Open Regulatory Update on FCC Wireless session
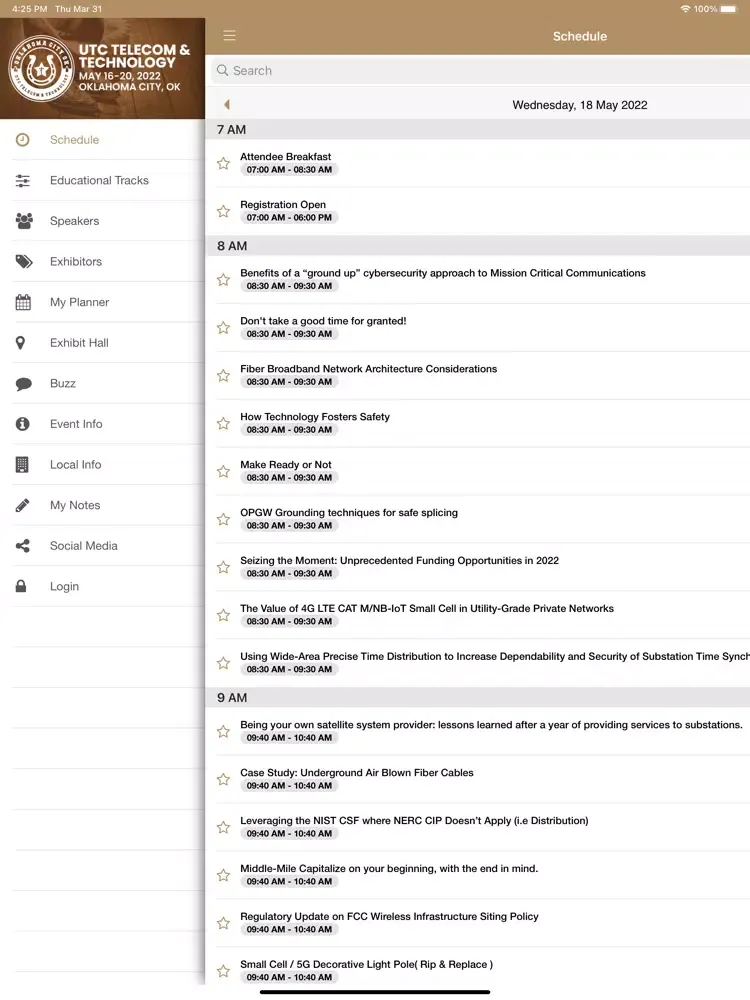The height and width of the screenshot is (1000, 750). coord(478,923)
